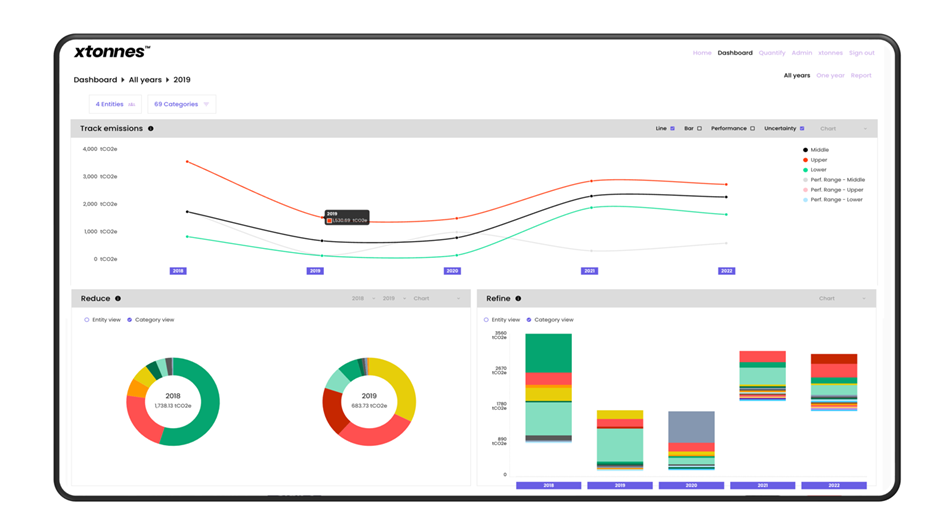Click the Sign out link
The image size is (940, 529).
pos(861,53)
